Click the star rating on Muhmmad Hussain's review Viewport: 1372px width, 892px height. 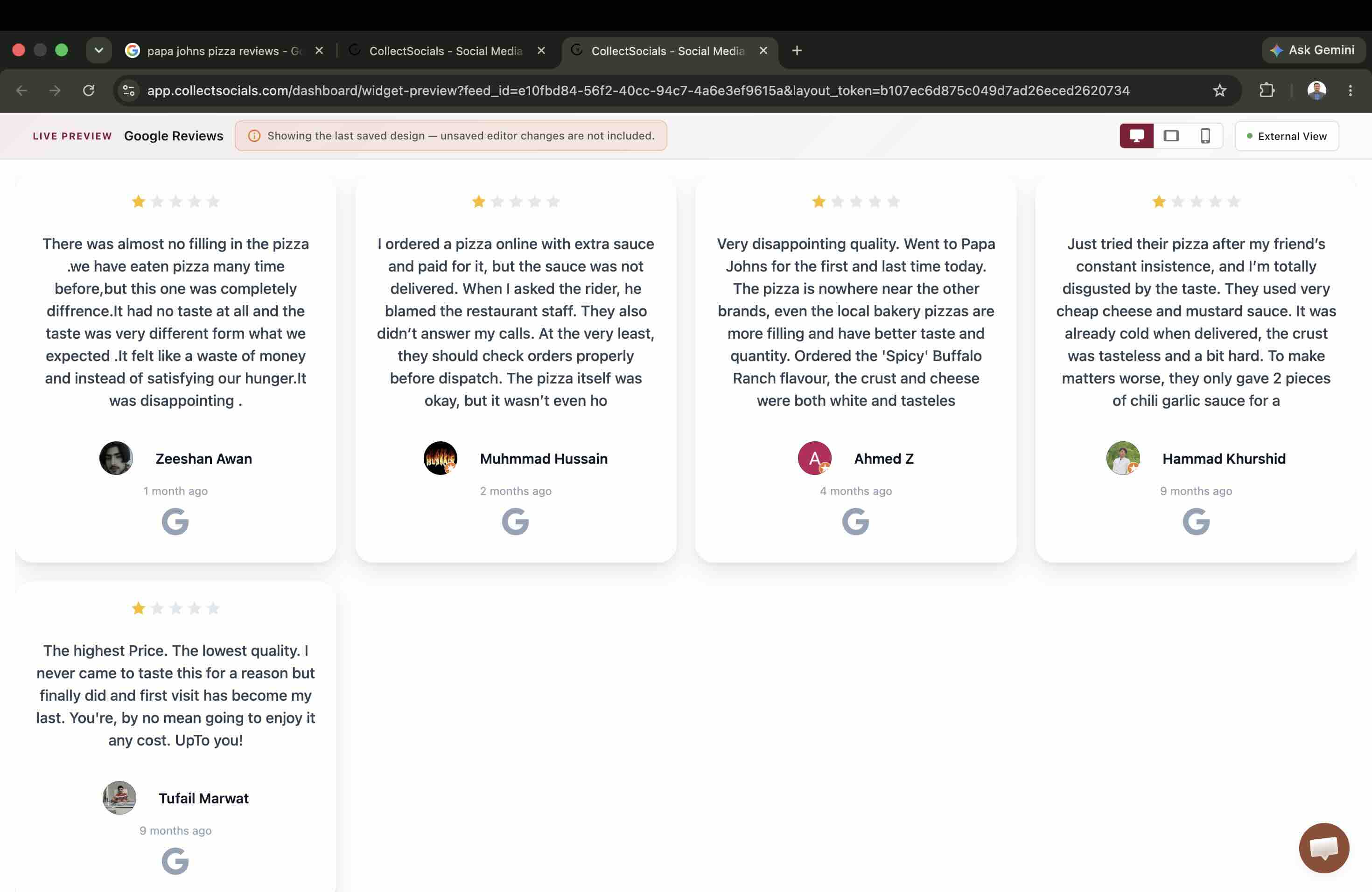point(515,202)
